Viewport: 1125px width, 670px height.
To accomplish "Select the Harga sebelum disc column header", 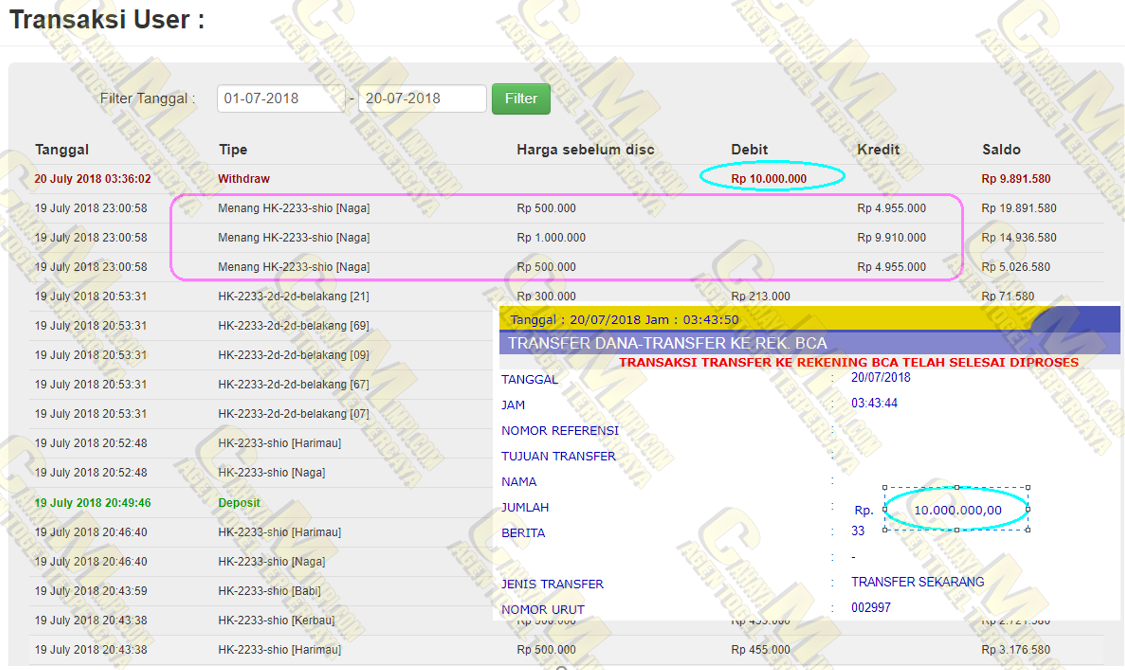I will [585, 149].
